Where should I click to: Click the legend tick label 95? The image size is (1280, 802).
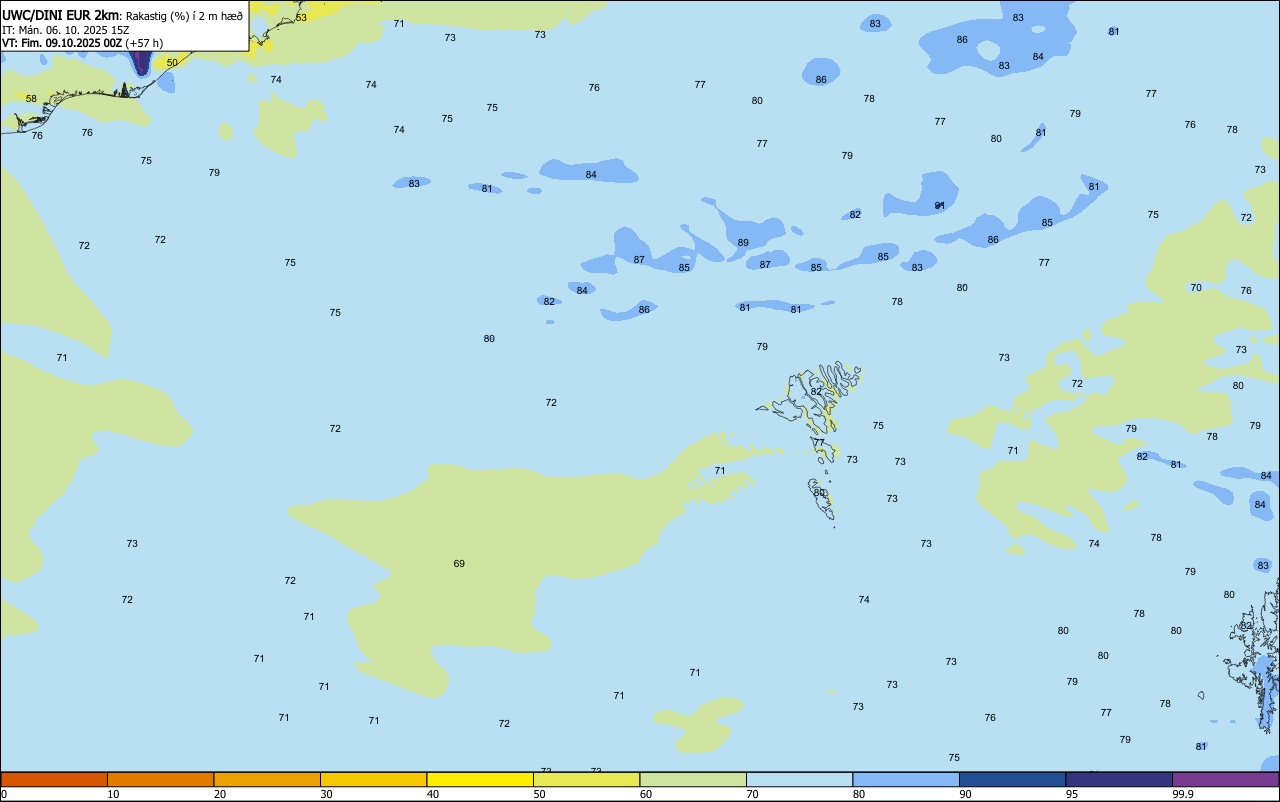click(1072, 794)
